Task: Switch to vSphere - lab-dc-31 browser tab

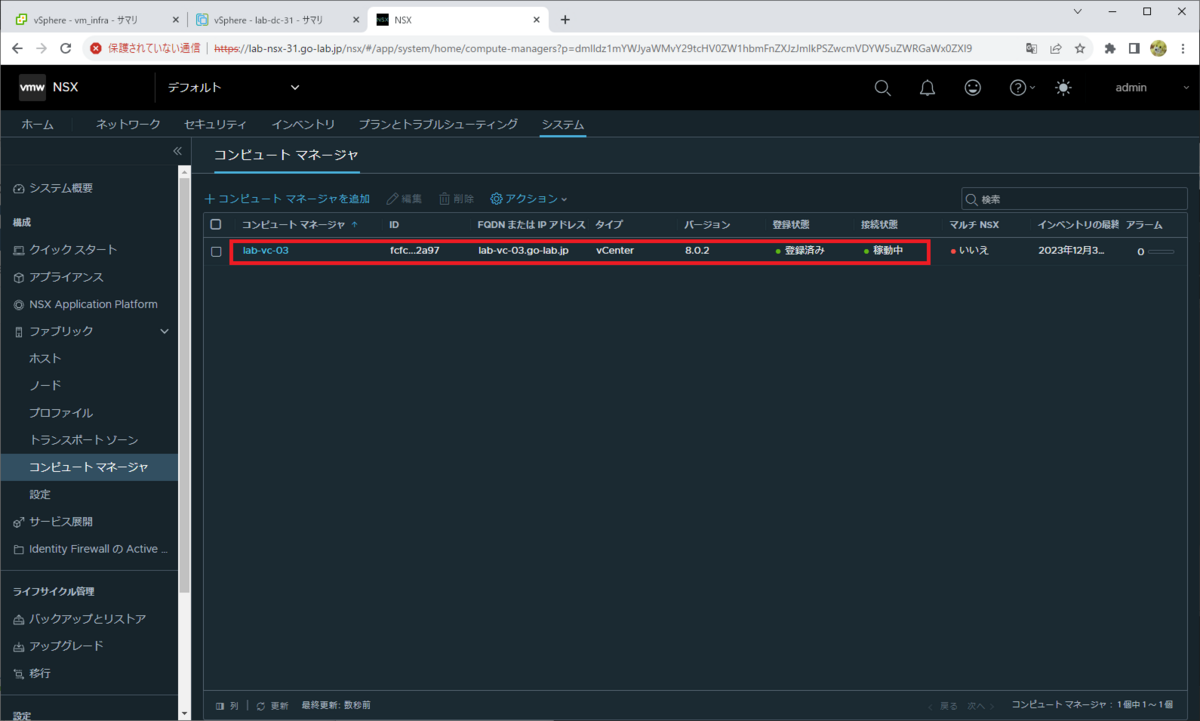Action: pyautogui.click(x=277, y=19)
